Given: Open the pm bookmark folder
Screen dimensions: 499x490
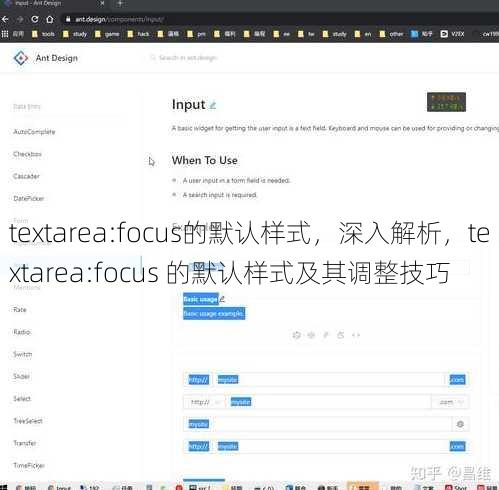Looking at the screenshot, I should 197,34.
